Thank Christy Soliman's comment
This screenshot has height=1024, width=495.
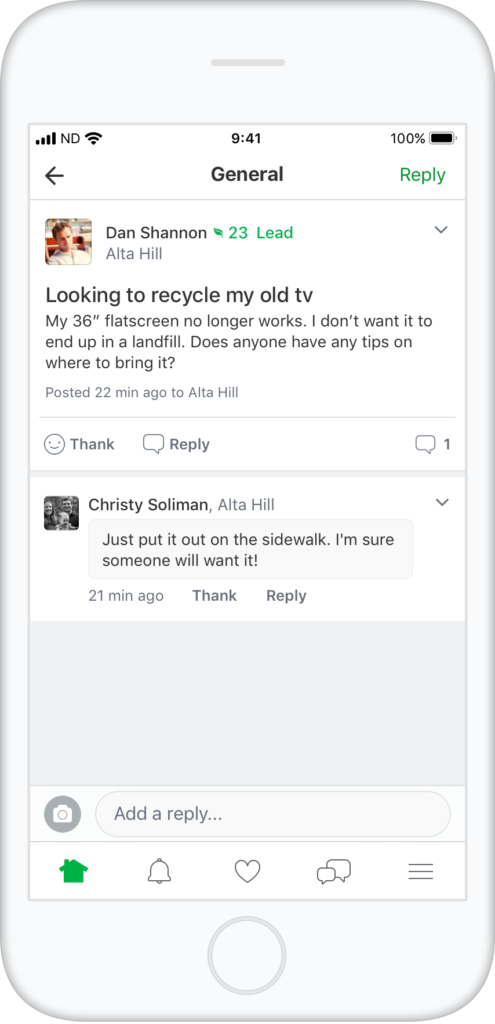214,596
